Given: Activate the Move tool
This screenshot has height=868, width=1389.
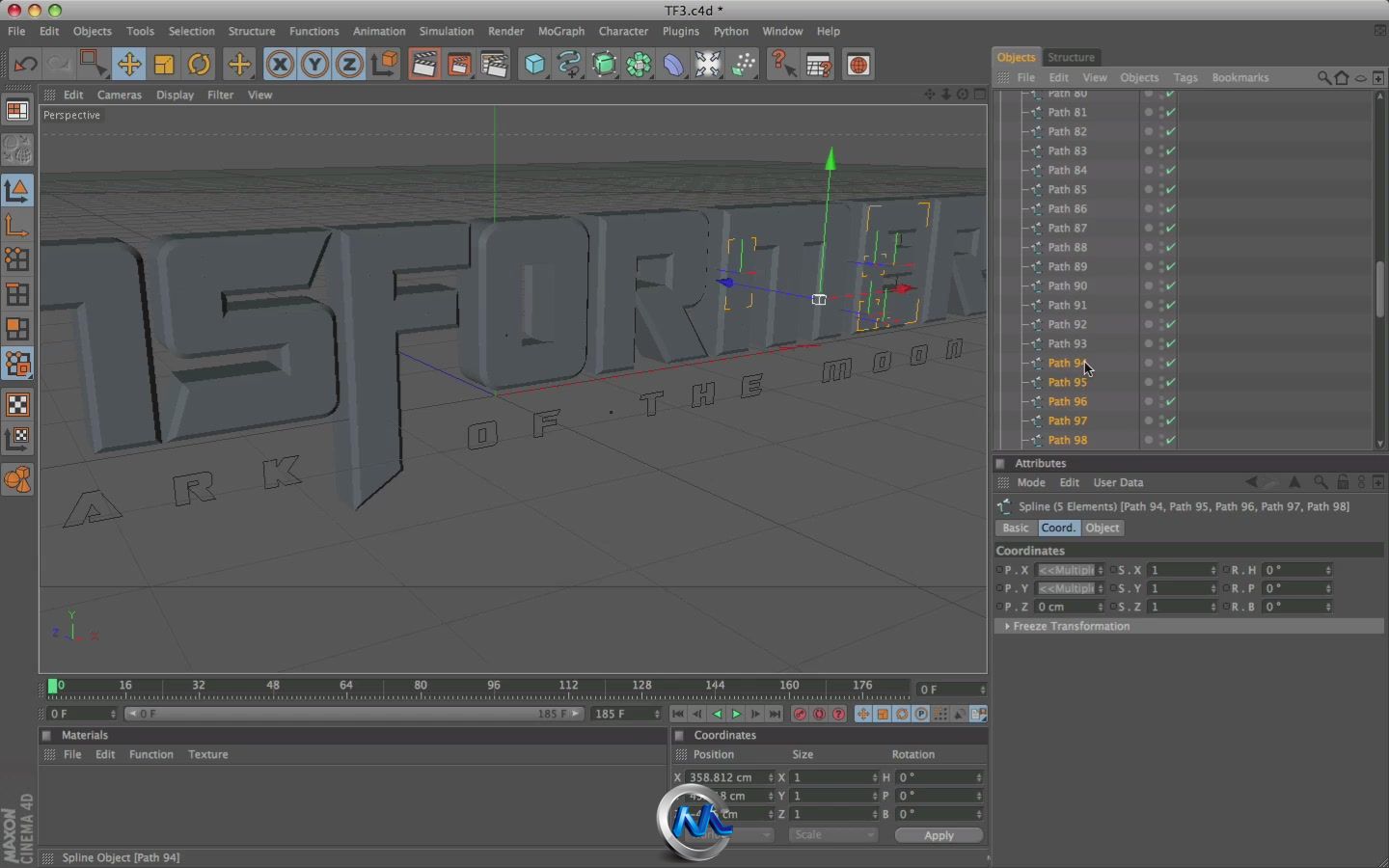Looking at the screenshot, I should tap(128, 65).
